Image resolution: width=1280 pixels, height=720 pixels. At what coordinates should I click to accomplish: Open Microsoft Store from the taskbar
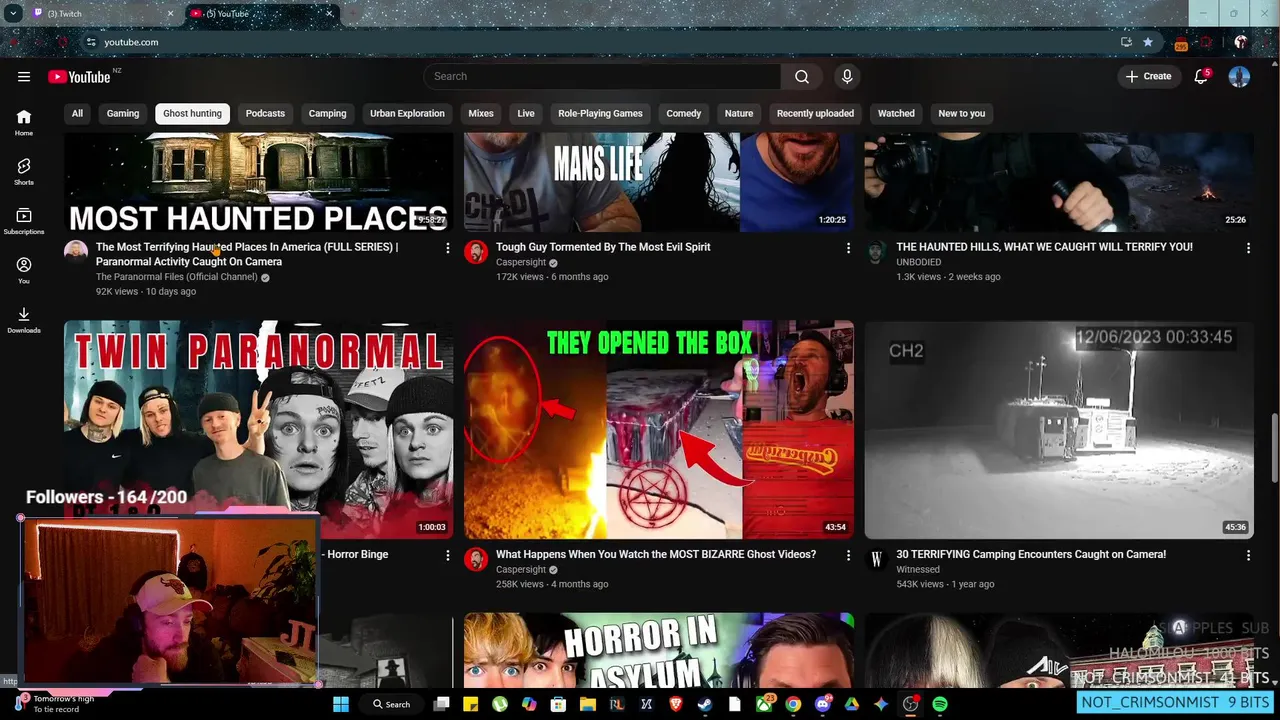pyautogui.click(x=558, y=704)
